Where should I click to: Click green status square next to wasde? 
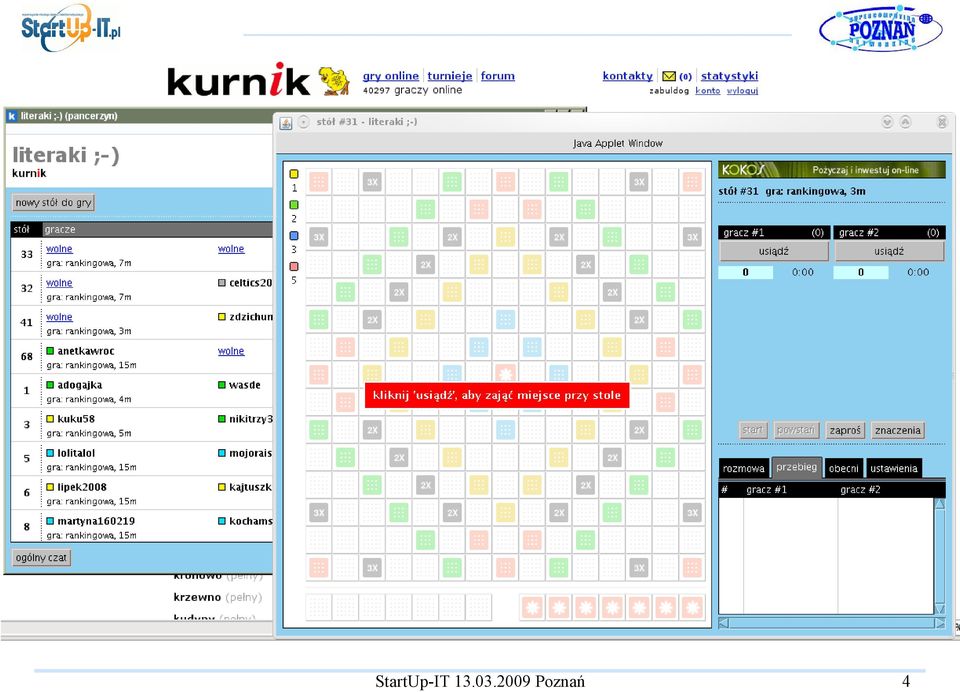[222, 385]
